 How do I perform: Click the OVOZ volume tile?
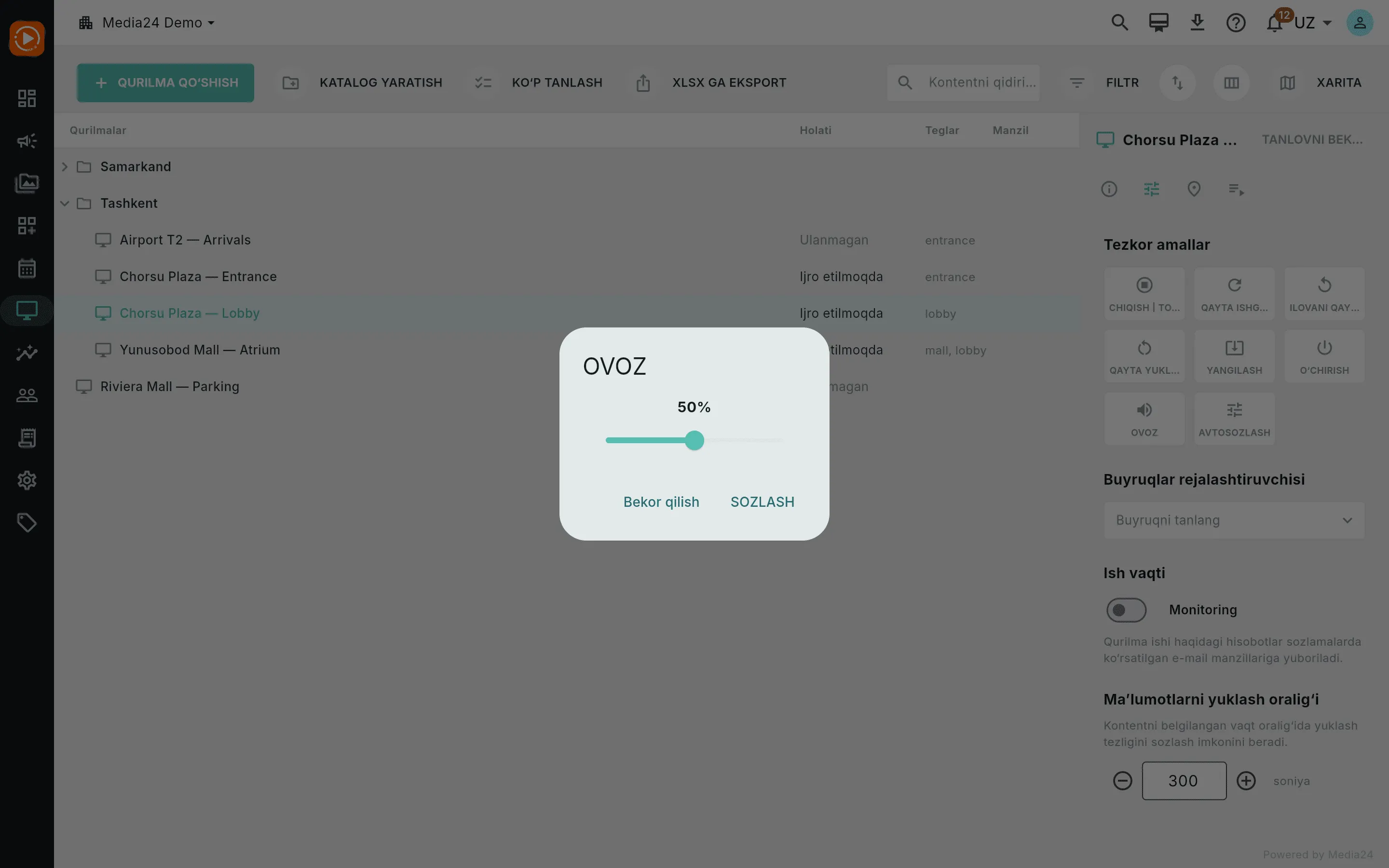[x=1144, y=419]
